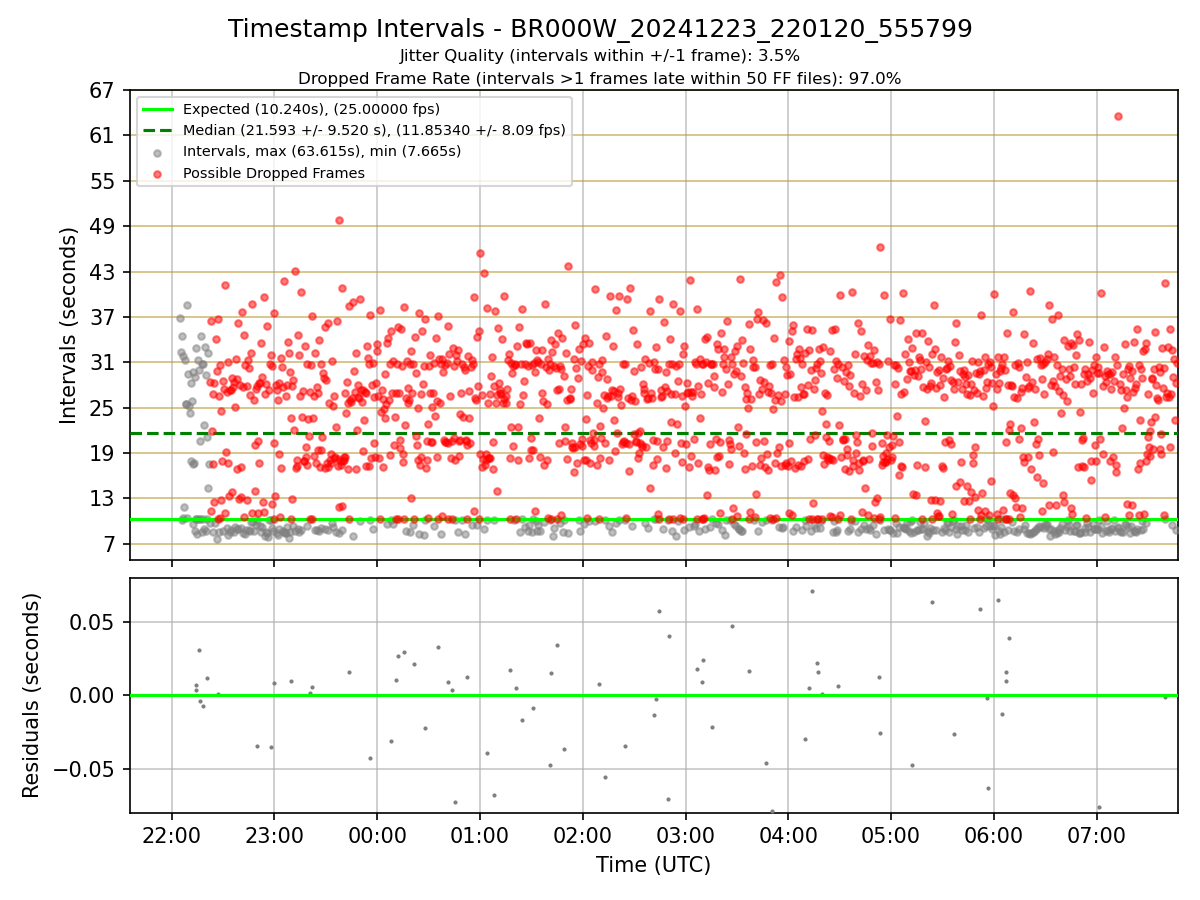The width and height of the screenshot is (1200, 900).
Task: Click the red outlier point near 49 seconds before 00:00
Action: tap(339, 220)
